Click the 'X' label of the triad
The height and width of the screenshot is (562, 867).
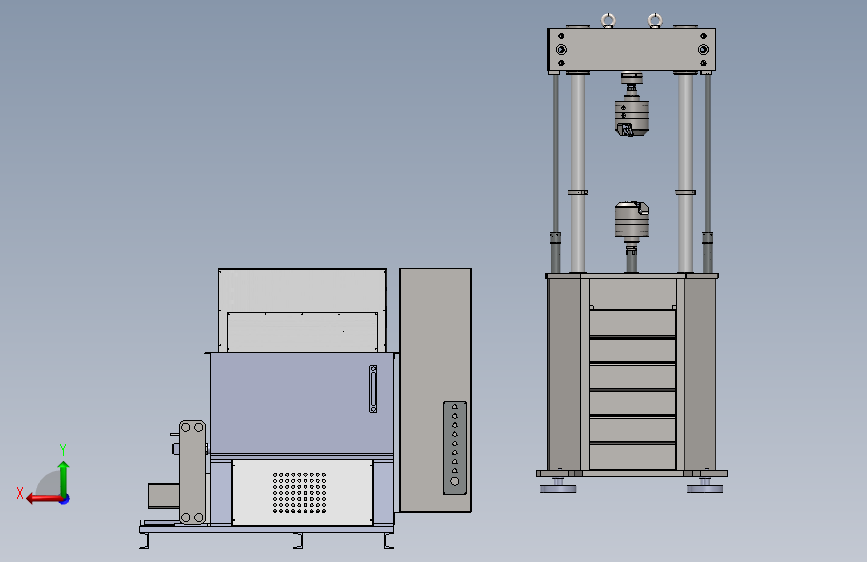click(x=20, y=493)
